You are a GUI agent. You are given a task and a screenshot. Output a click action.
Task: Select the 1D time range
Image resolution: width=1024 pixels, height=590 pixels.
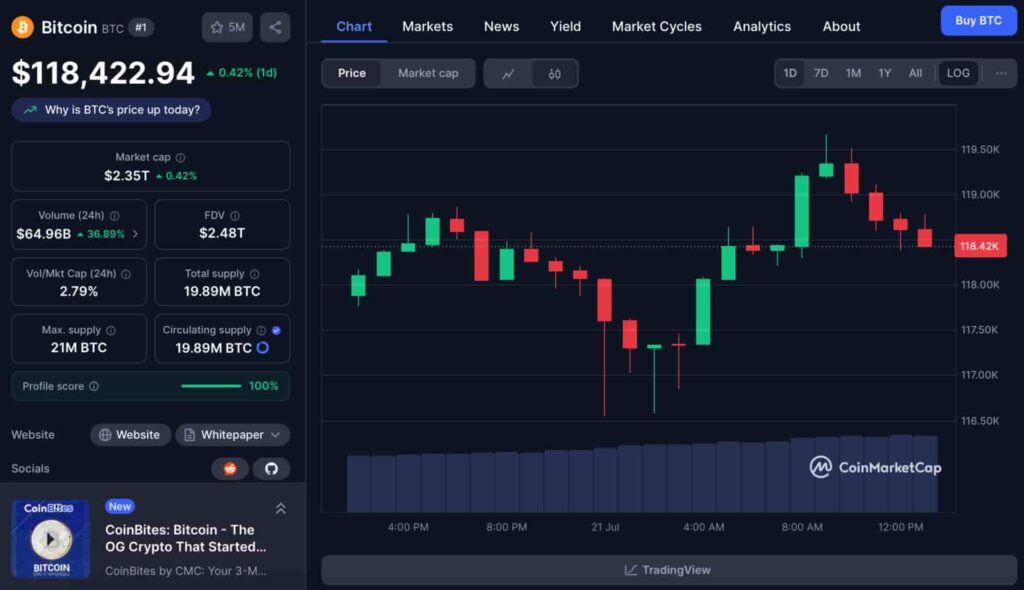[790, 73]
